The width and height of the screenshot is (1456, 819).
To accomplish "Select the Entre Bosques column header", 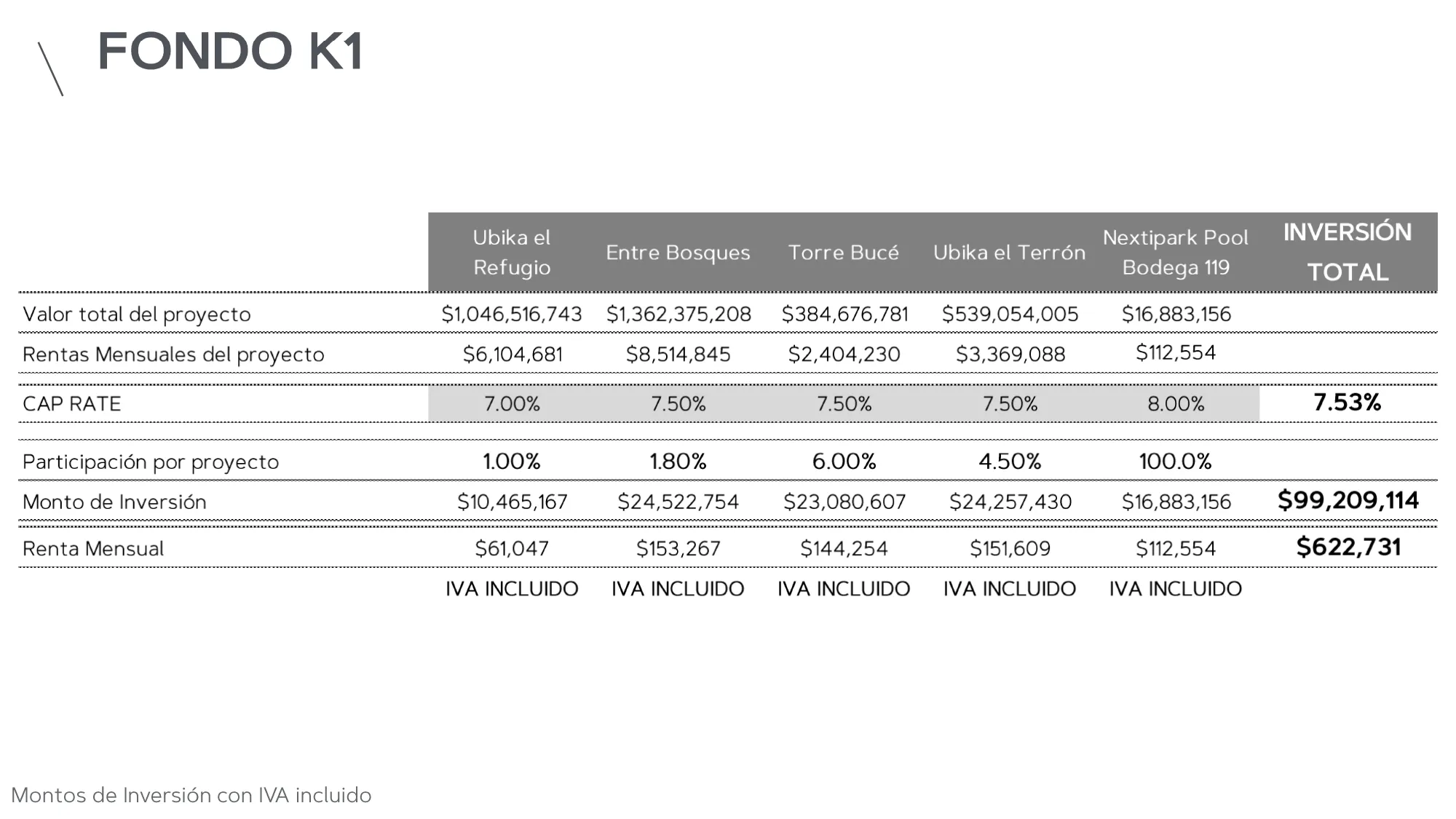I will (x=678, y=253).
